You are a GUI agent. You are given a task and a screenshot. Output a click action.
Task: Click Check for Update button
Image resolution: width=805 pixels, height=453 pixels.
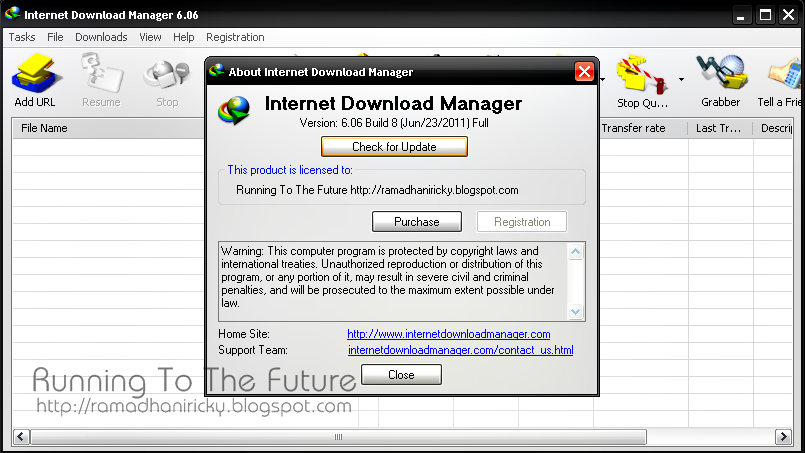pos(394,147)
